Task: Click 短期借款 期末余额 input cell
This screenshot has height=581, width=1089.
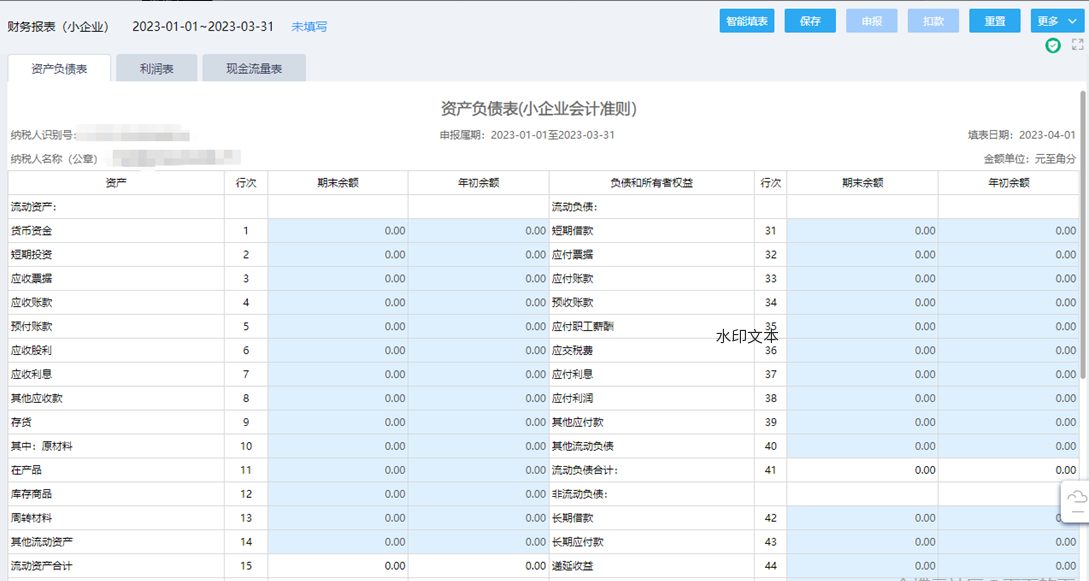Action: (x=861, y=231)
